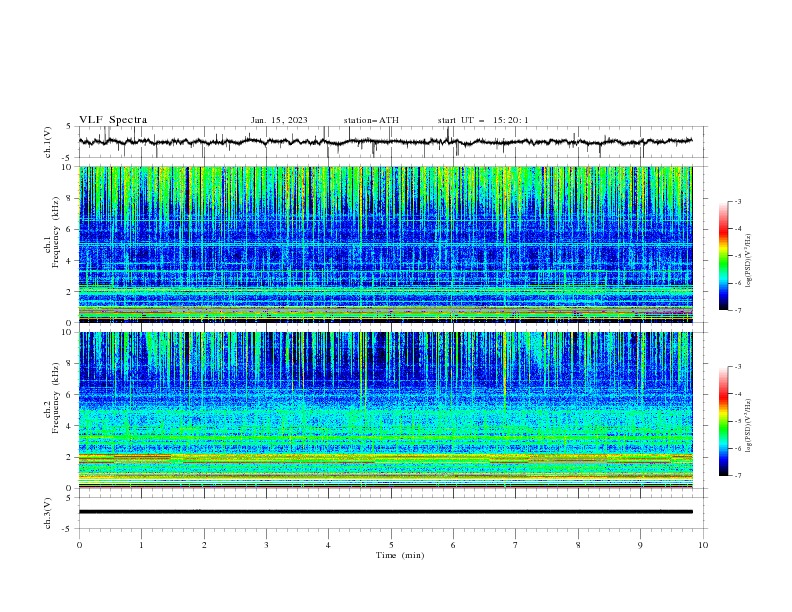
Task: Click the ch.1 voltage waveform trace
Action: click(x=385, y=142)
